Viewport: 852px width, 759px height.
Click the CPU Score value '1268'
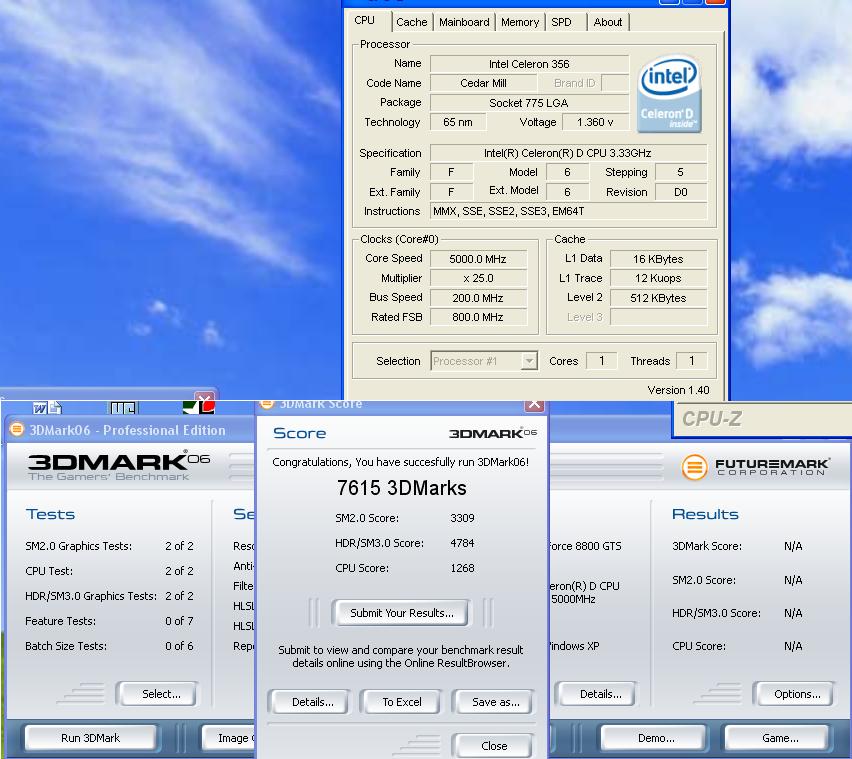click(x=462, y=568)
